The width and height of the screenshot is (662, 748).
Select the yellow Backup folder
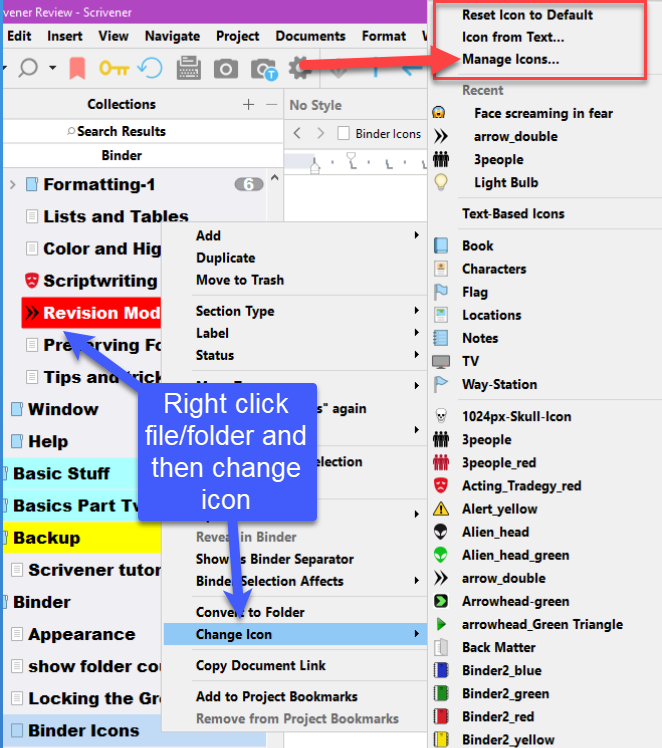tap(82, 538)
